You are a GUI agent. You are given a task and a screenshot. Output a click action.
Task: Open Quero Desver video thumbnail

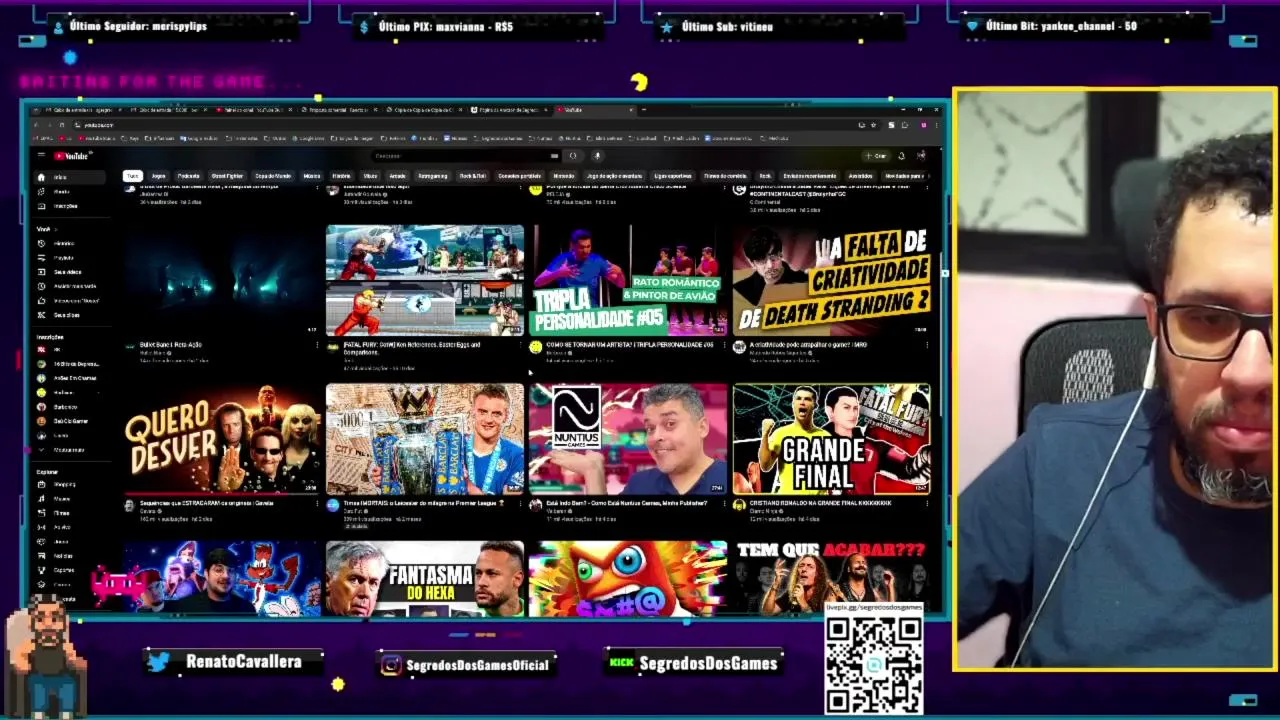point(221,439)
